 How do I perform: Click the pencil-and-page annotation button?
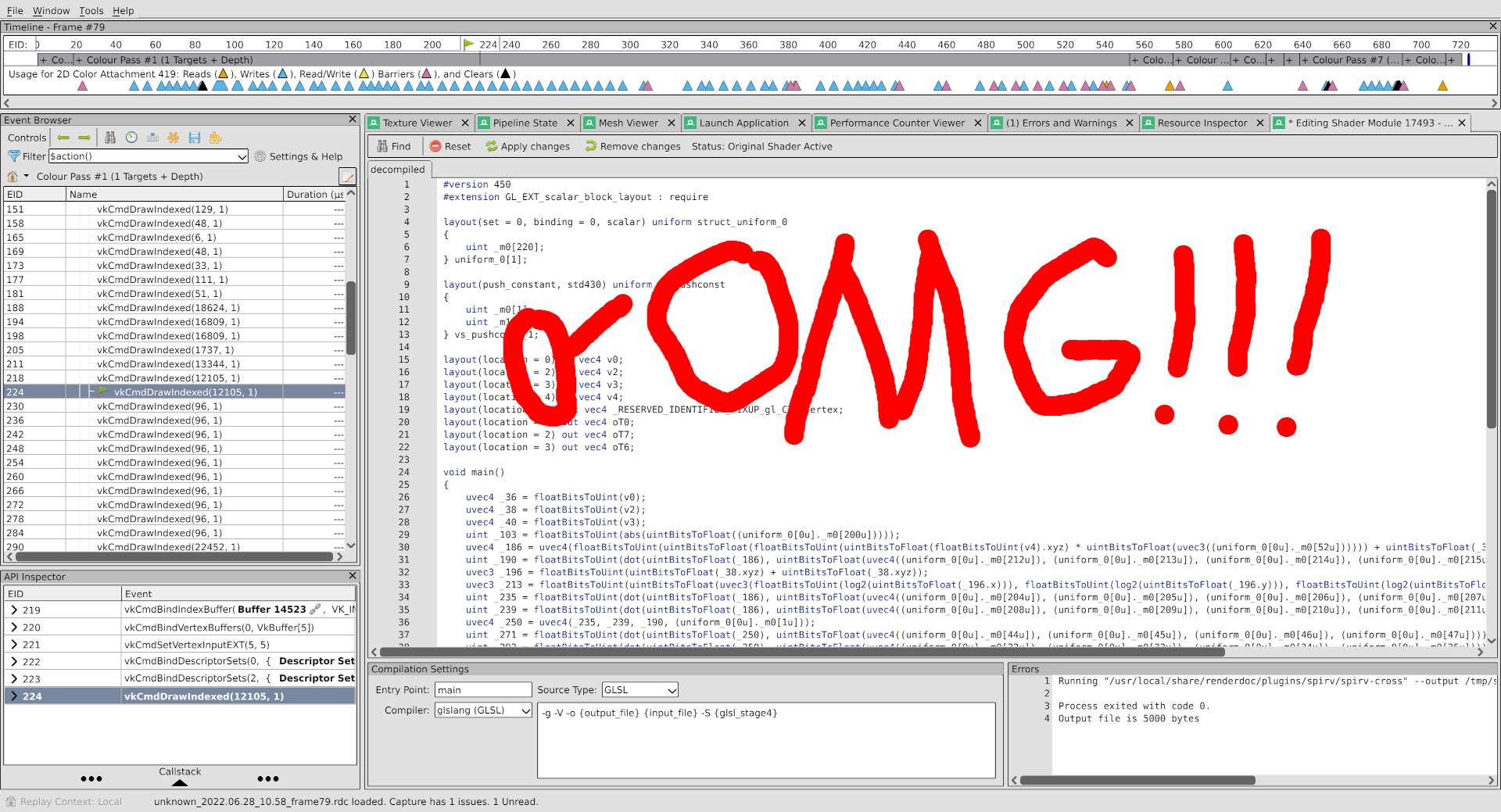pos(347,177)
